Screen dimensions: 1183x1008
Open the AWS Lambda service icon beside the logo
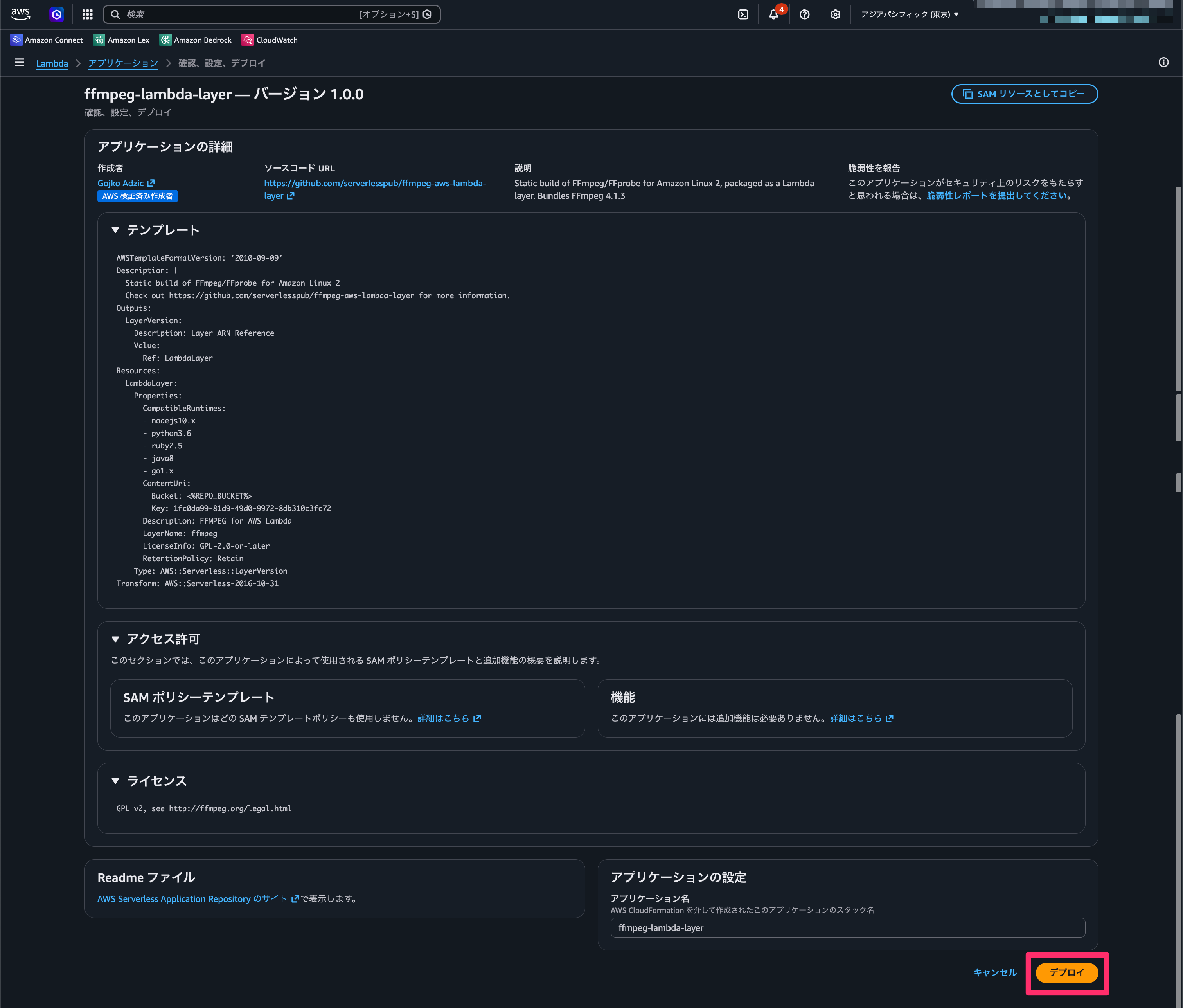coord(56,14)
